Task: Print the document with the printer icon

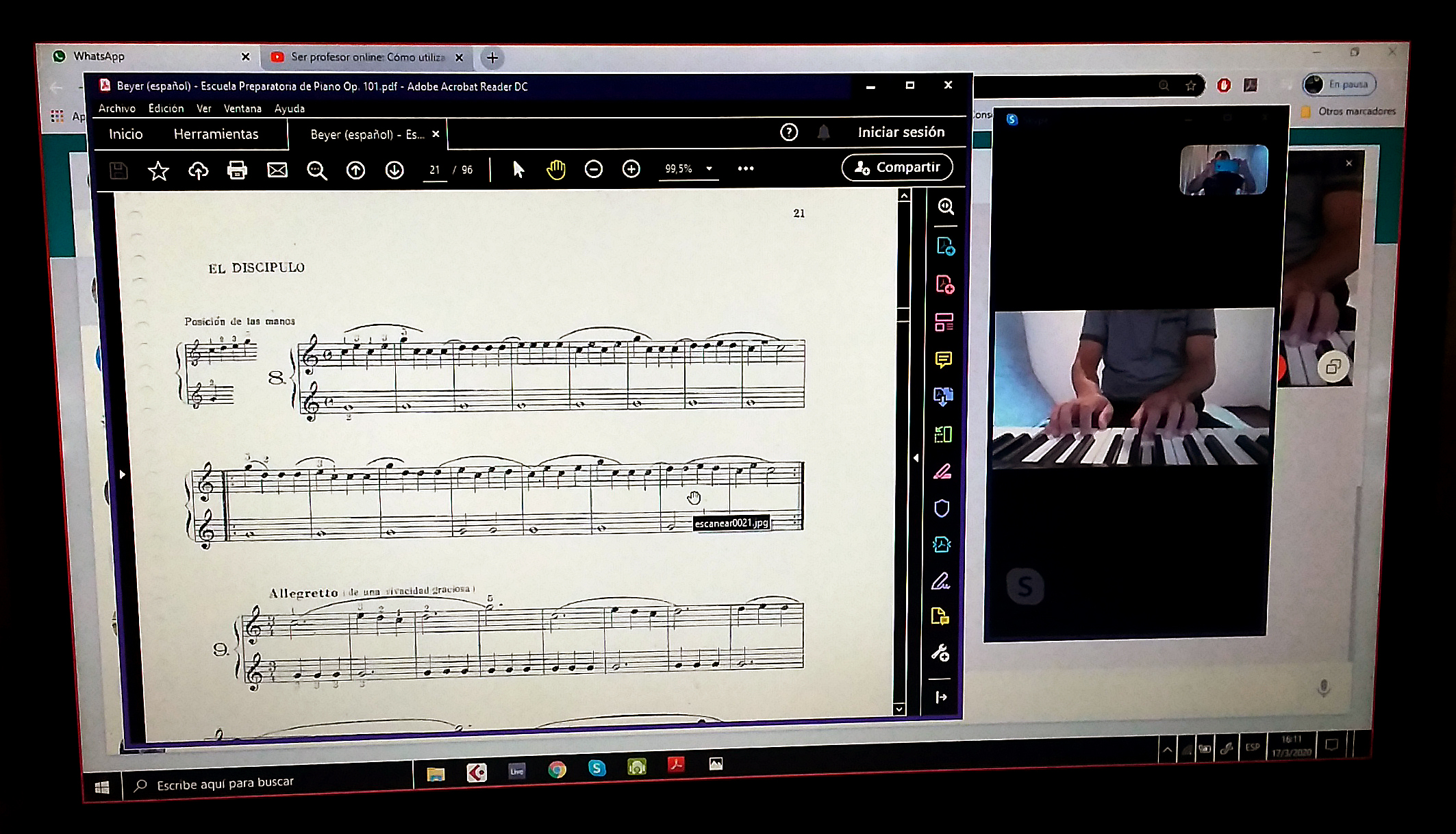Action: pyautogui.click(x=237, y=170)
